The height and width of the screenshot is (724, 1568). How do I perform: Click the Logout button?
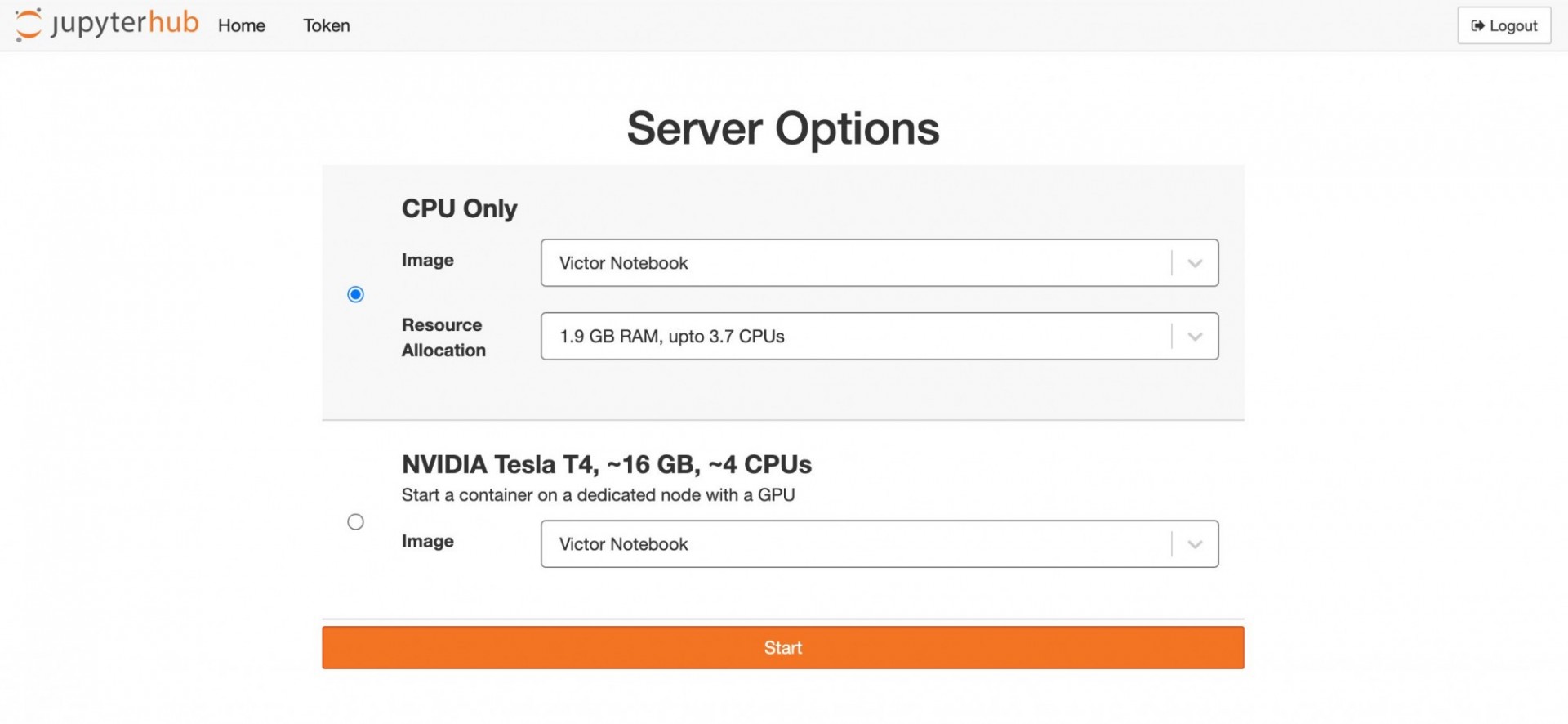click(1503, 25)
